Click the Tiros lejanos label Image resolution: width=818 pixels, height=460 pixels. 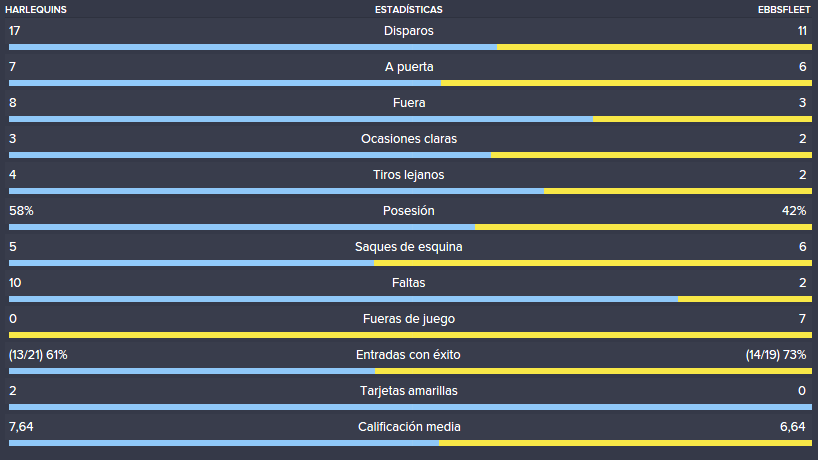(408, 175)
